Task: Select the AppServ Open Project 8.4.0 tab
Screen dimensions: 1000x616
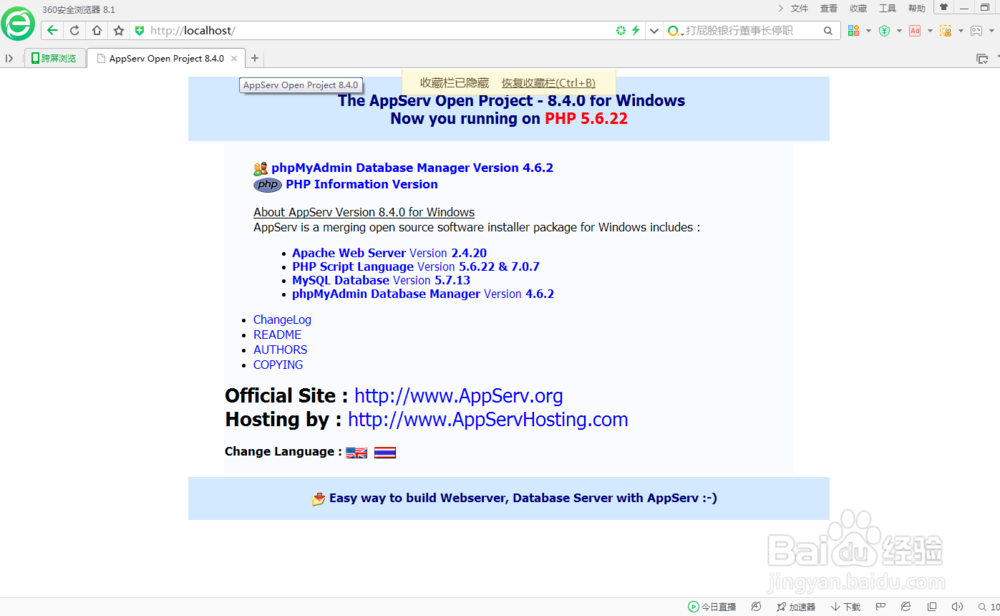Action: pyautogui.click(x=166, y=58)
